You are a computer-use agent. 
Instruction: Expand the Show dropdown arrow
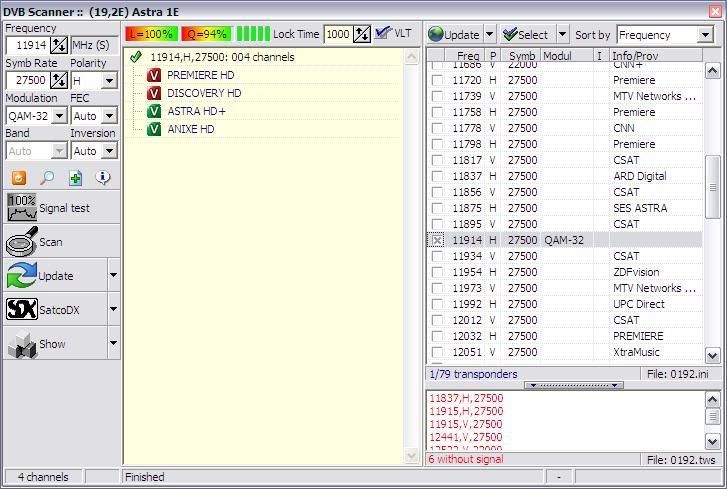[114, 343]
